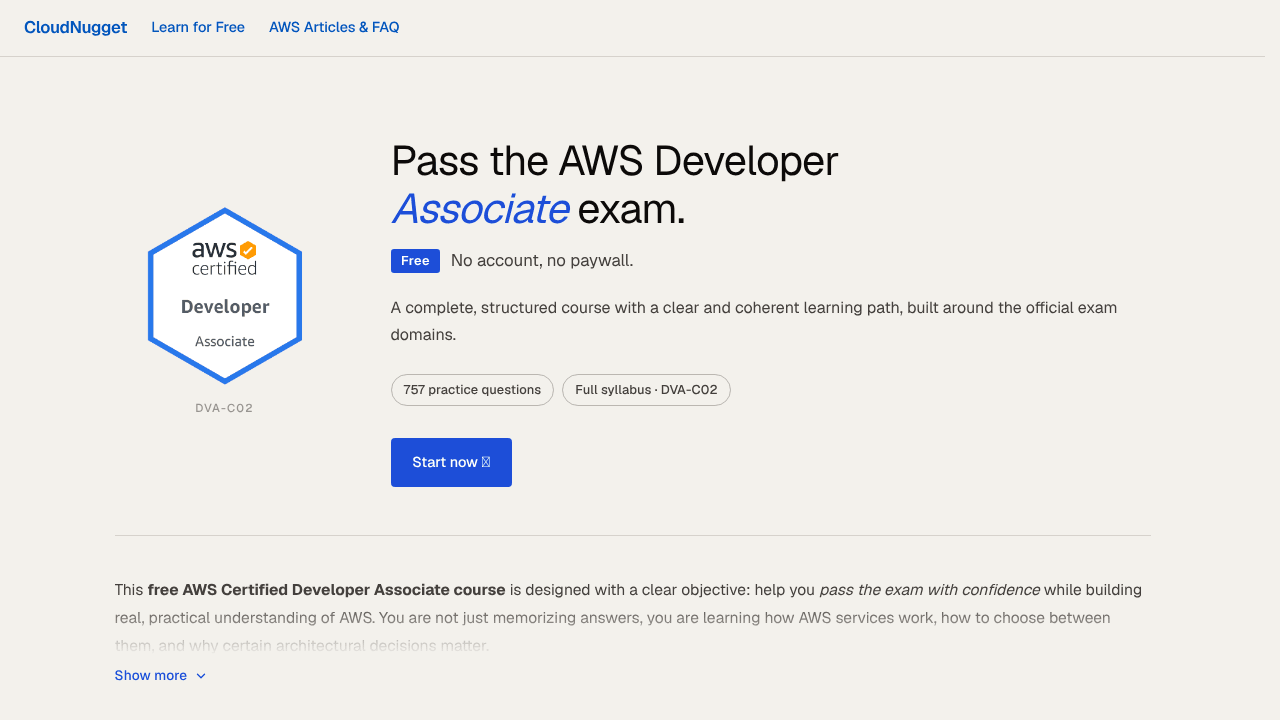1280x720 pixels.
Task: Expand description with Show more
Action: coord(160,676)
